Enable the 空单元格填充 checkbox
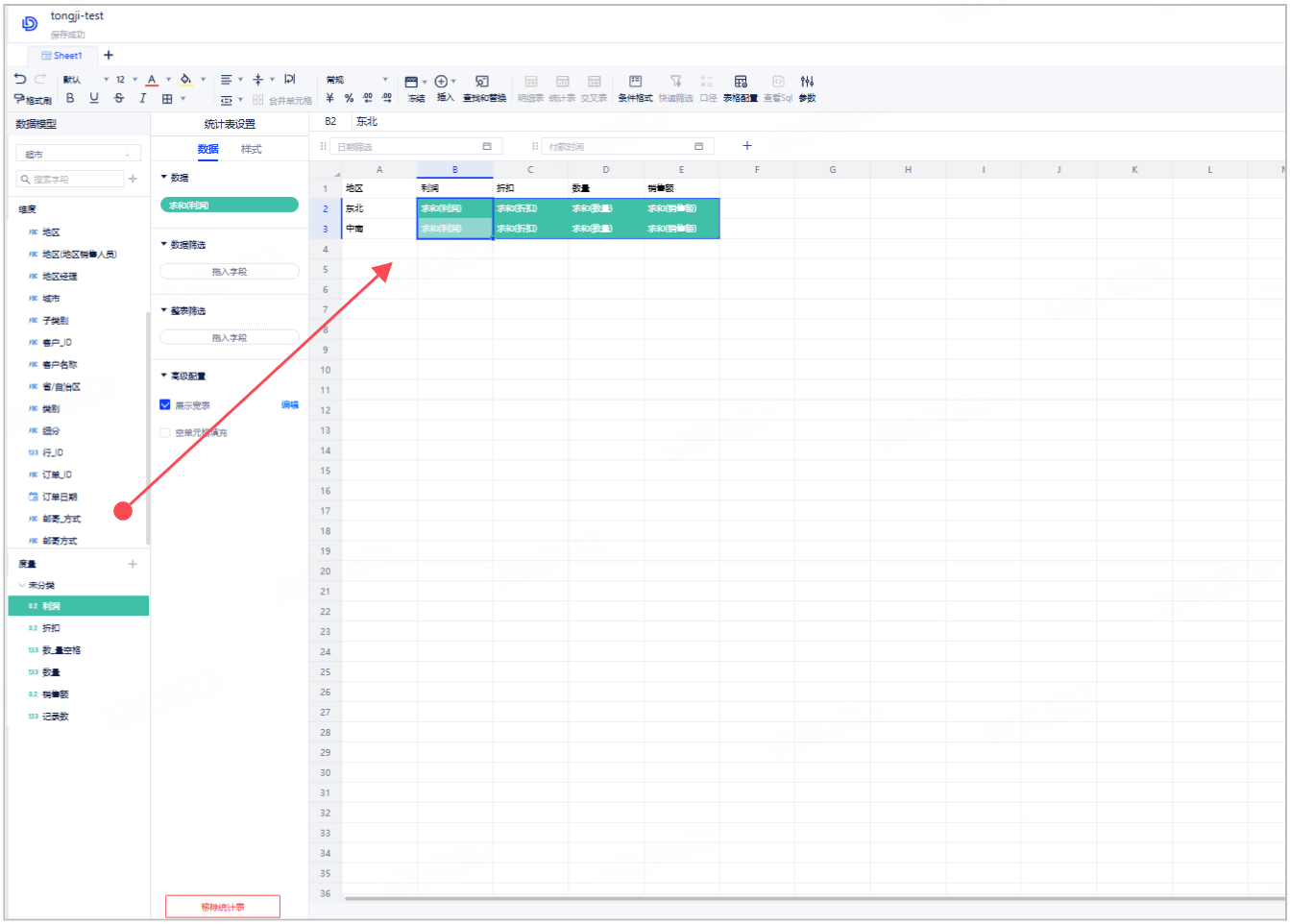Image resolution: width=1290 pixels, height=924 pixels. click(x=165, y=433)
